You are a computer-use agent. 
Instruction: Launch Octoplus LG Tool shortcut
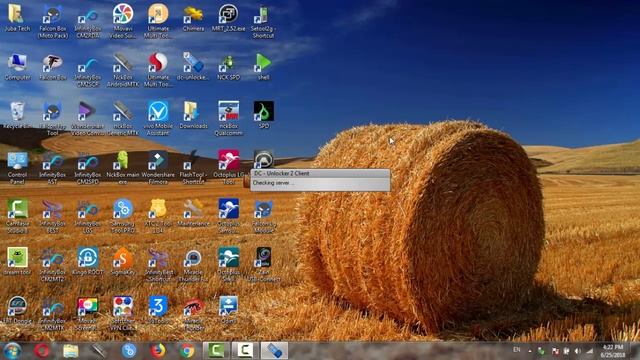(228, 167)
